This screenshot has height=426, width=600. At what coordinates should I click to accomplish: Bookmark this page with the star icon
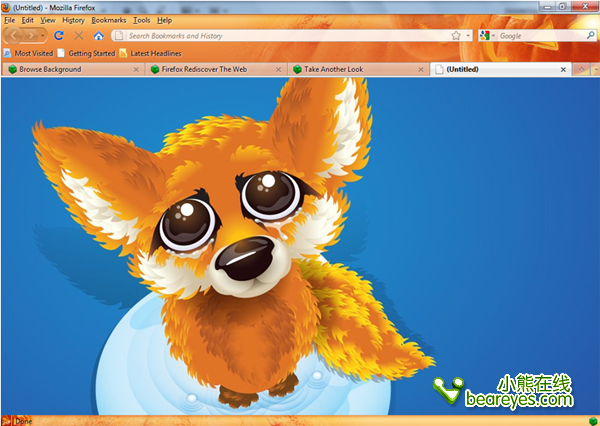[456, 36]
